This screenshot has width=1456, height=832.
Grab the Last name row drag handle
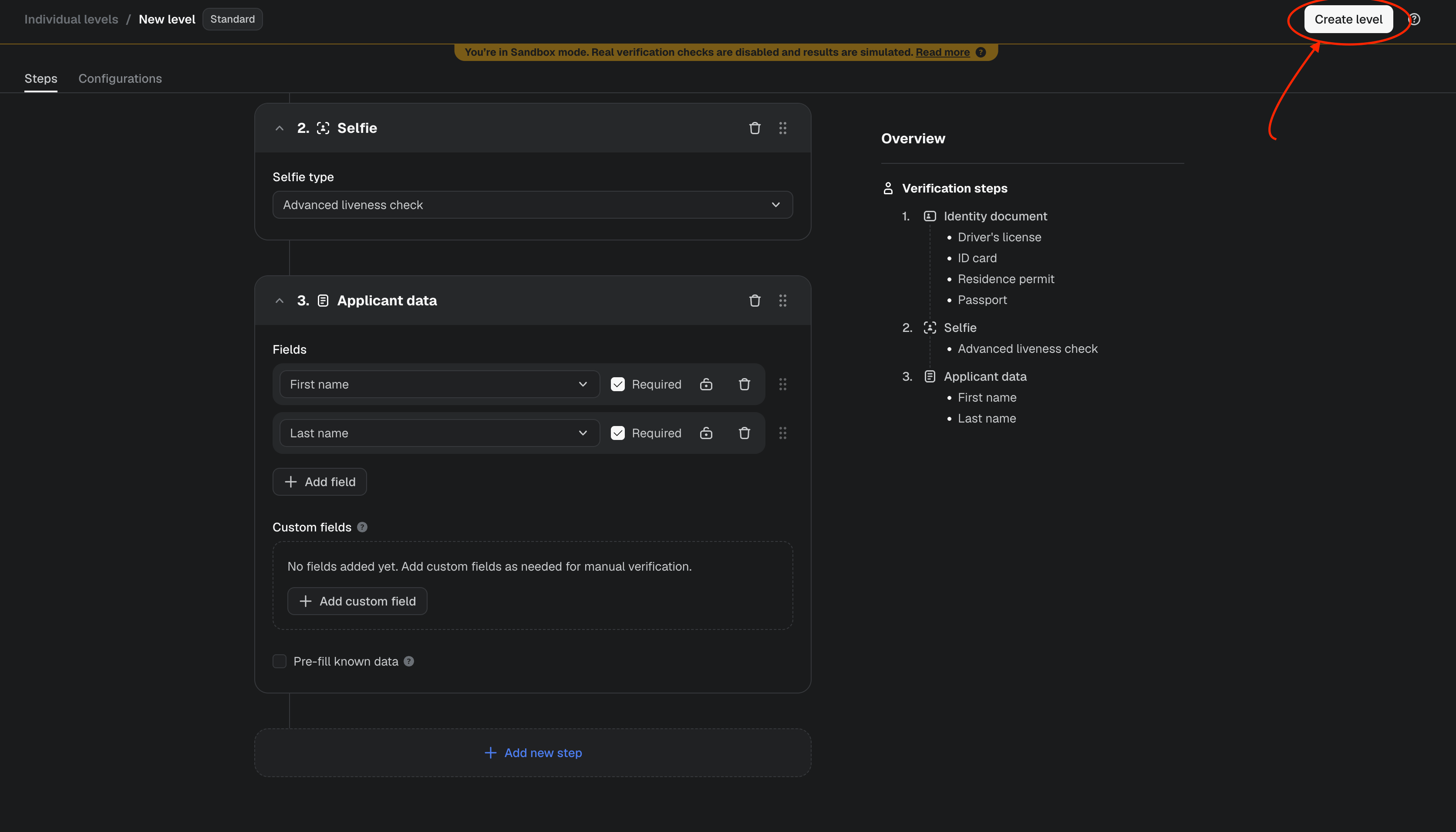pyautogui.click(x=783, y=433)
